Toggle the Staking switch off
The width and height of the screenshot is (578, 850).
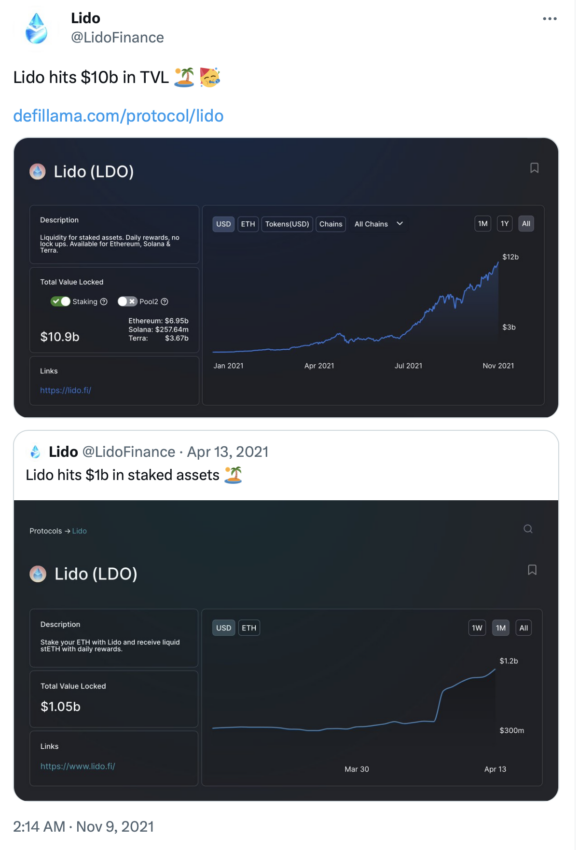(x=60, y=301)
